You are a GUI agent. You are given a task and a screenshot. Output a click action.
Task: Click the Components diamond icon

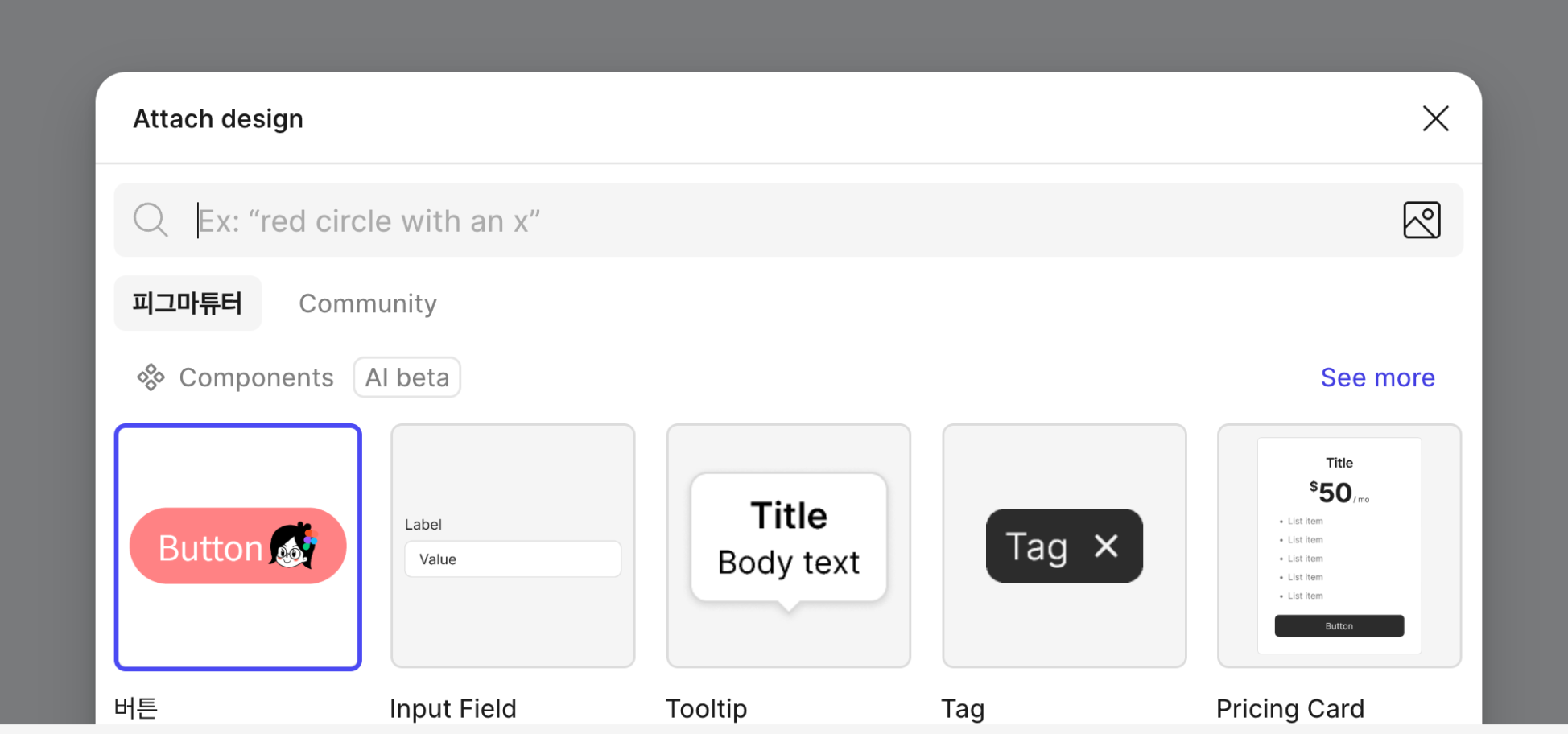pyautogui.click(x=151, y=377)
